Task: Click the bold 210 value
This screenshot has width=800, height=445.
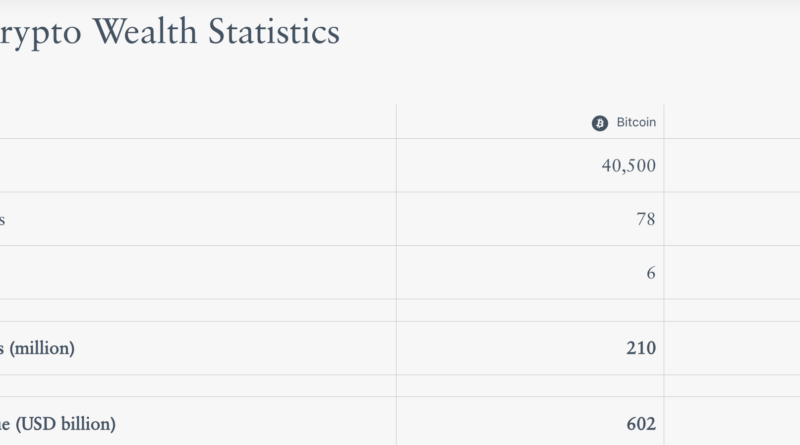Action: tap(641, 348)
